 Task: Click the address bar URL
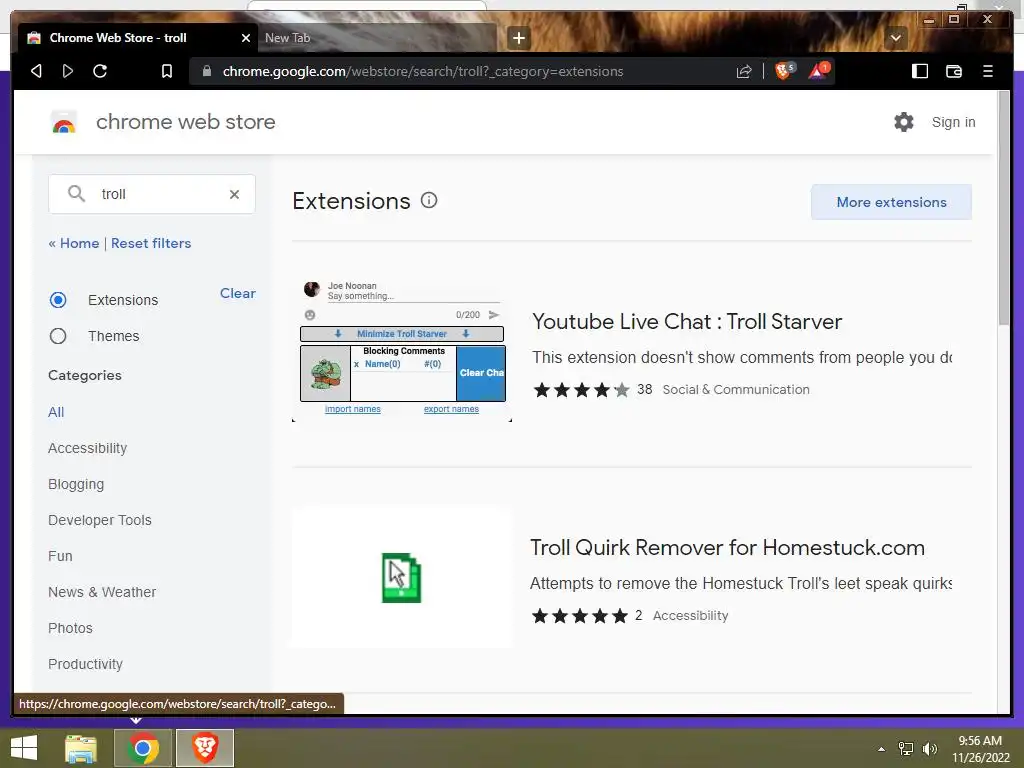tap(423, 71)
